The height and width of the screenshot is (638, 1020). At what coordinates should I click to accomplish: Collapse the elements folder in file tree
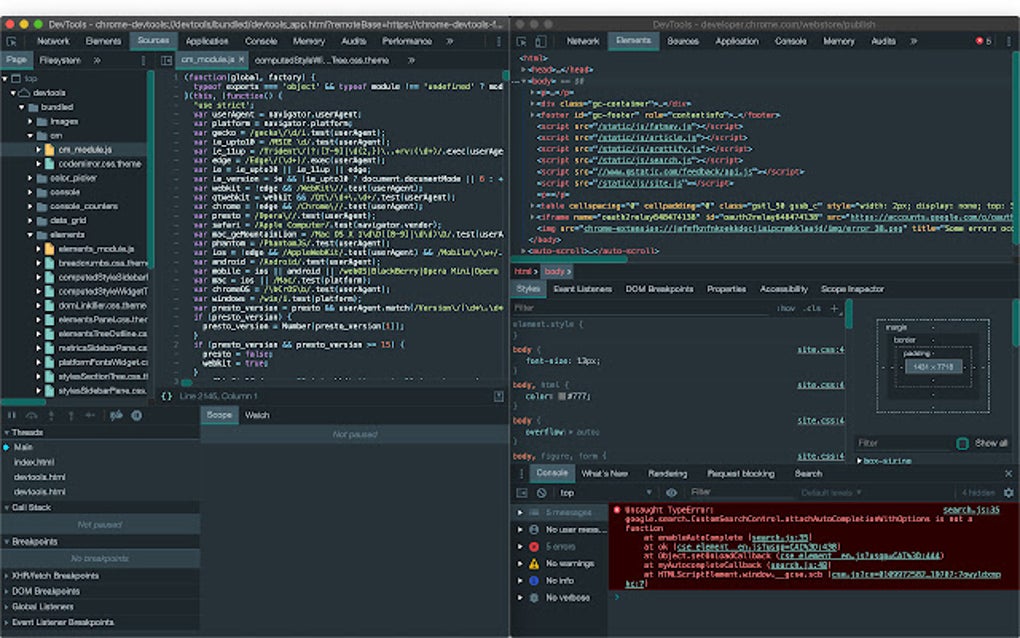pyautogui.click(x=30, y=232)
